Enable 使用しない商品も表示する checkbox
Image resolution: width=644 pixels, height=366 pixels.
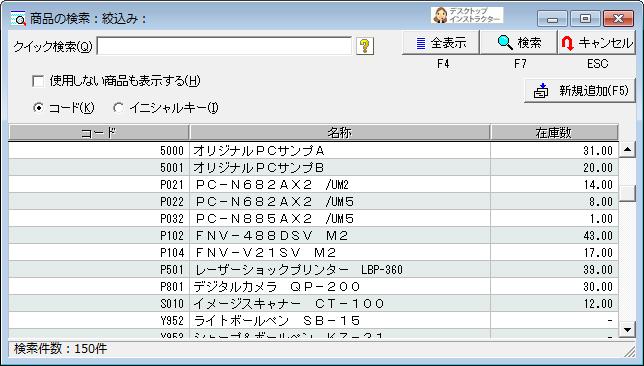click(x=38, y=81)
